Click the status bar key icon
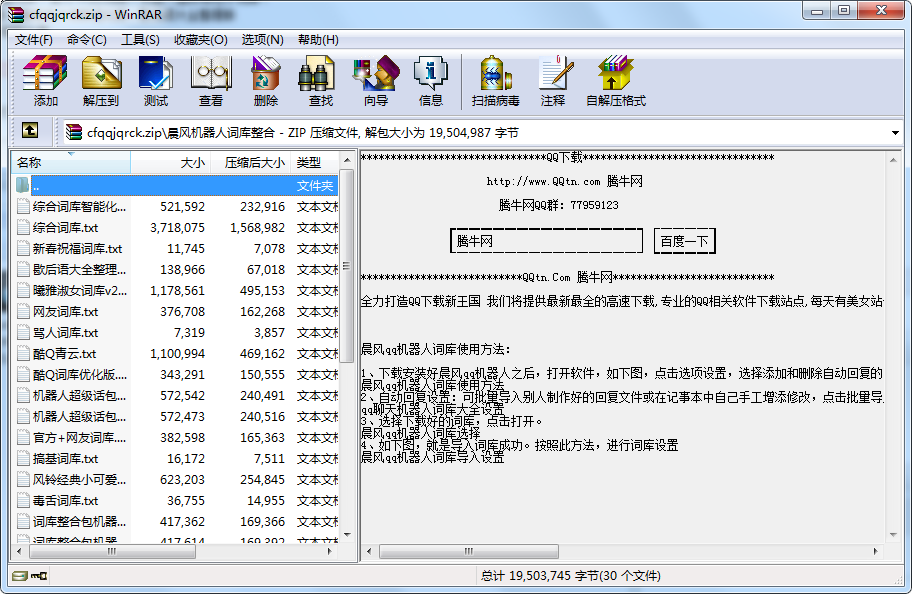Screen dimensions: 912x594 click(x=39, y=576)
